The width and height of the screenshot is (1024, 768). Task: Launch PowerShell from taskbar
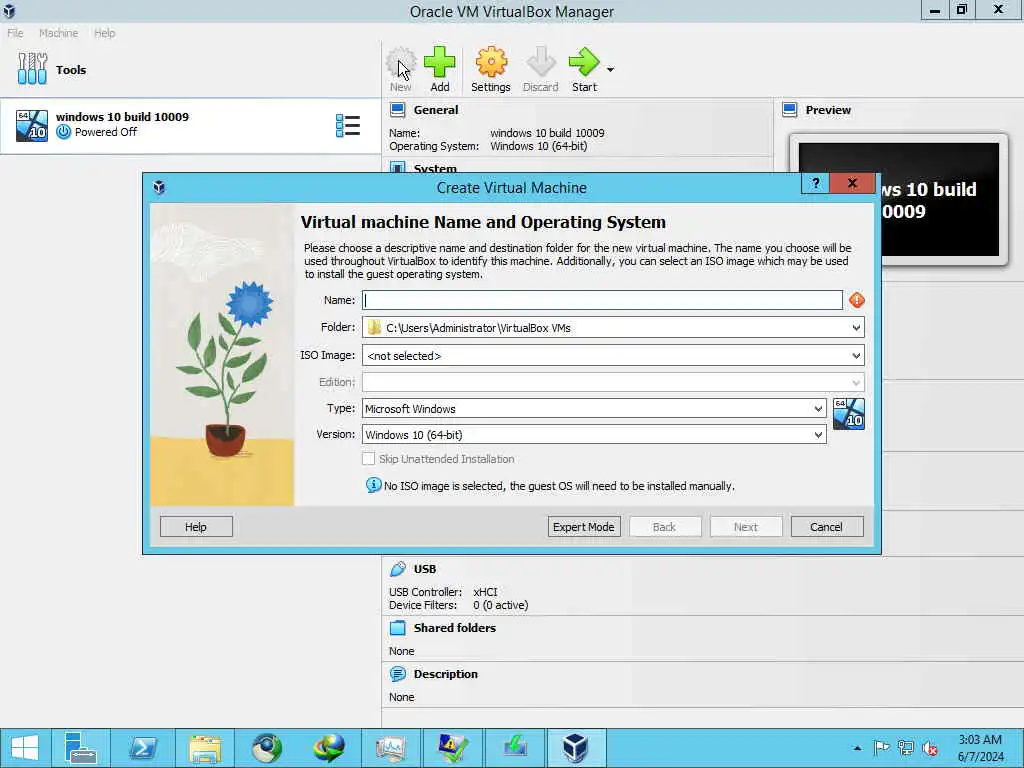(x=143, y=748)
